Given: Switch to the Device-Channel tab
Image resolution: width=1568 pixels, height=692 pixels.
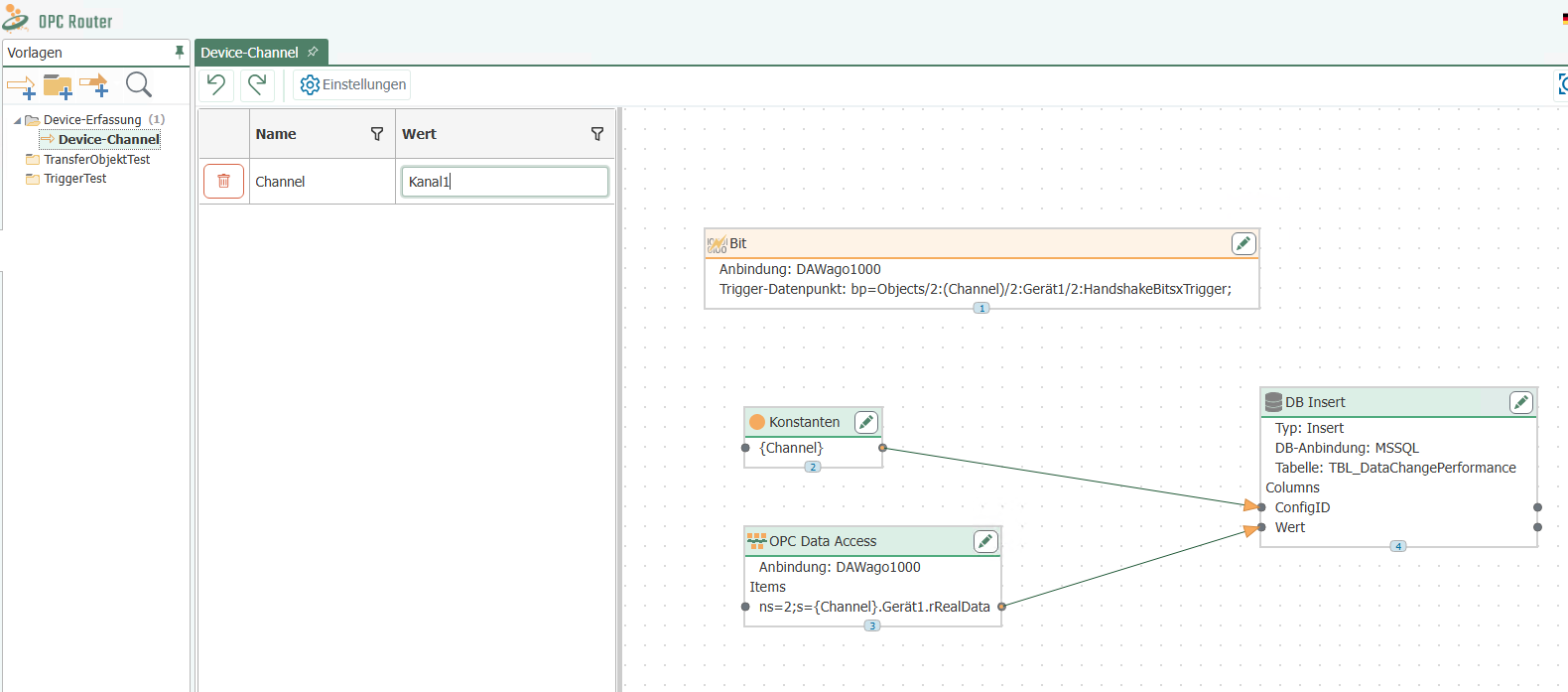Looking at the screenshot, I should click(249, 53).
